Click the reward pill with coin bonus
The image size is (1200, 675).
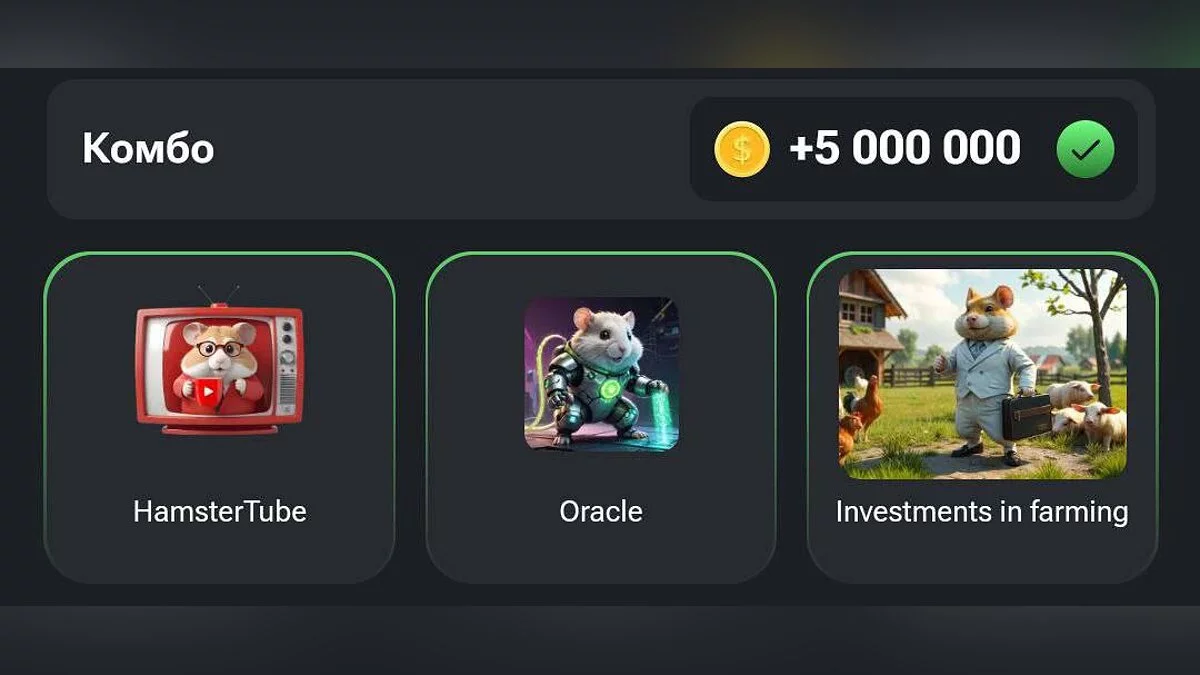tap(914, 149)
